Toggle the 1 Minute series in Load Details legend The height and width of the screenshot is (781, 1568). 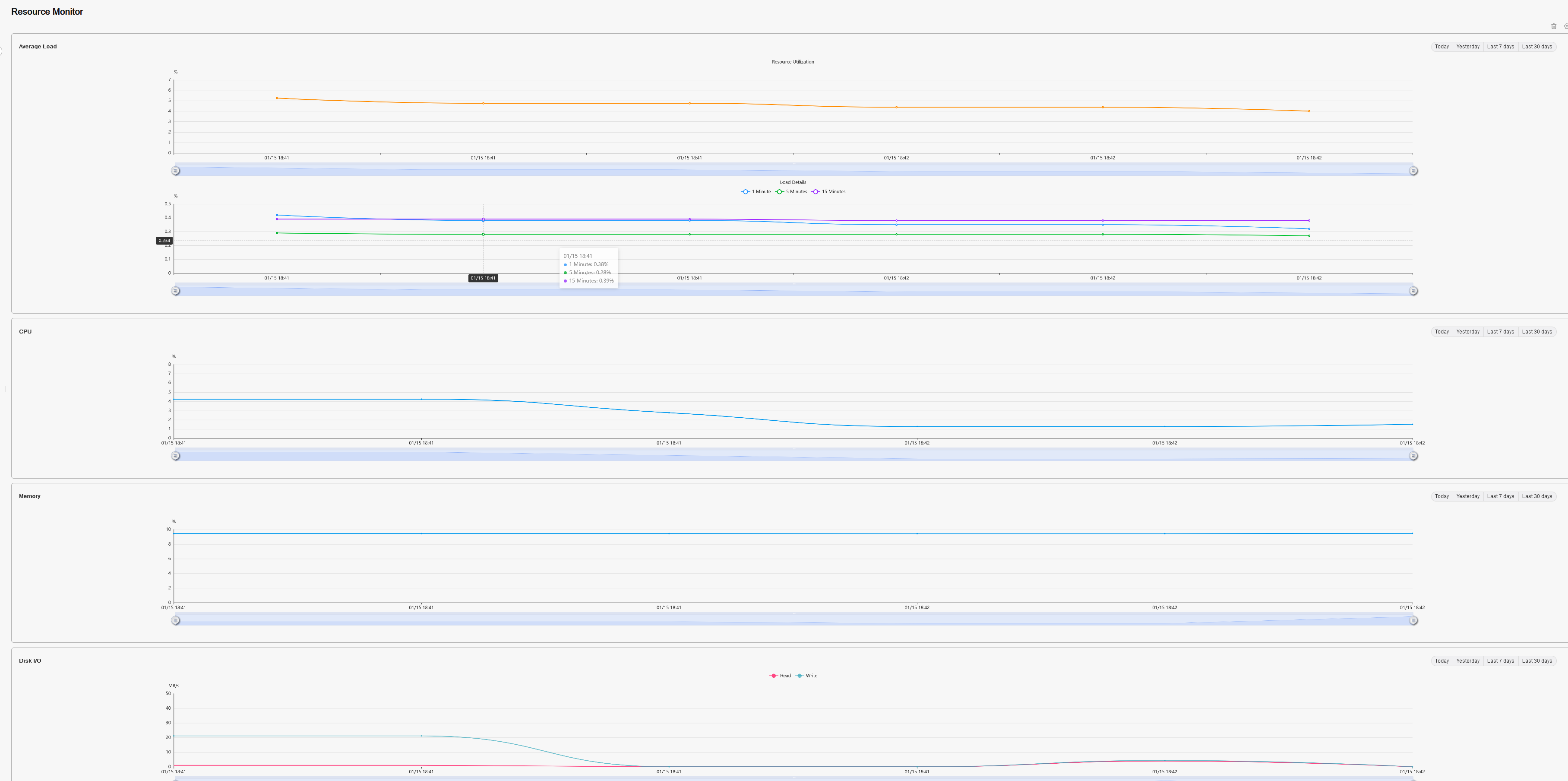coord(756,192)
